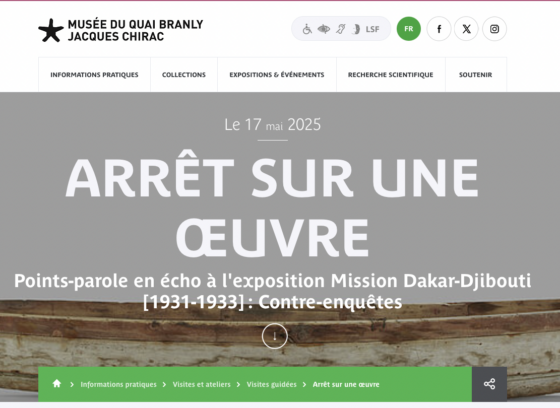
Task: Expand Recherche scientifique menu
Action: [x=391, y=75]
